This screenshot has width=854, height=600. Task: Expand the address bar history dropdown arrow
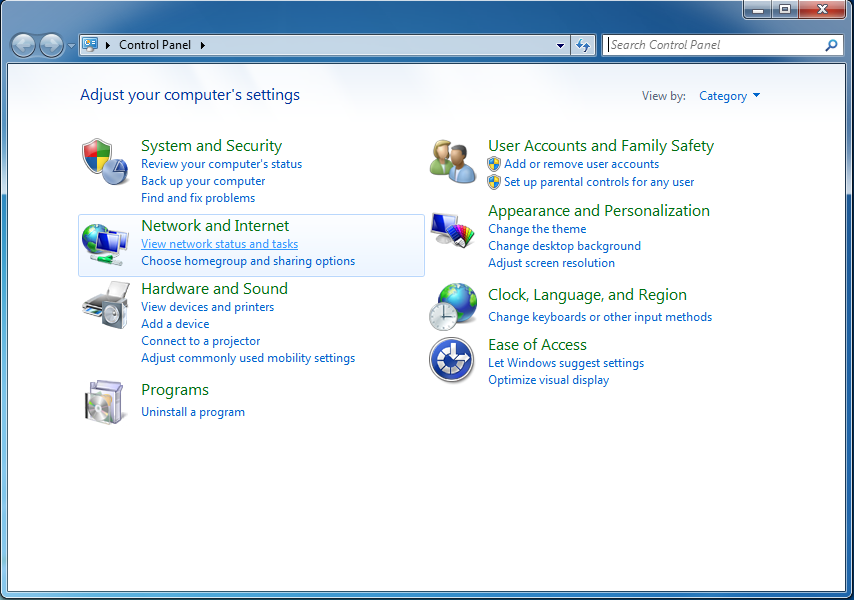point(560,45)
